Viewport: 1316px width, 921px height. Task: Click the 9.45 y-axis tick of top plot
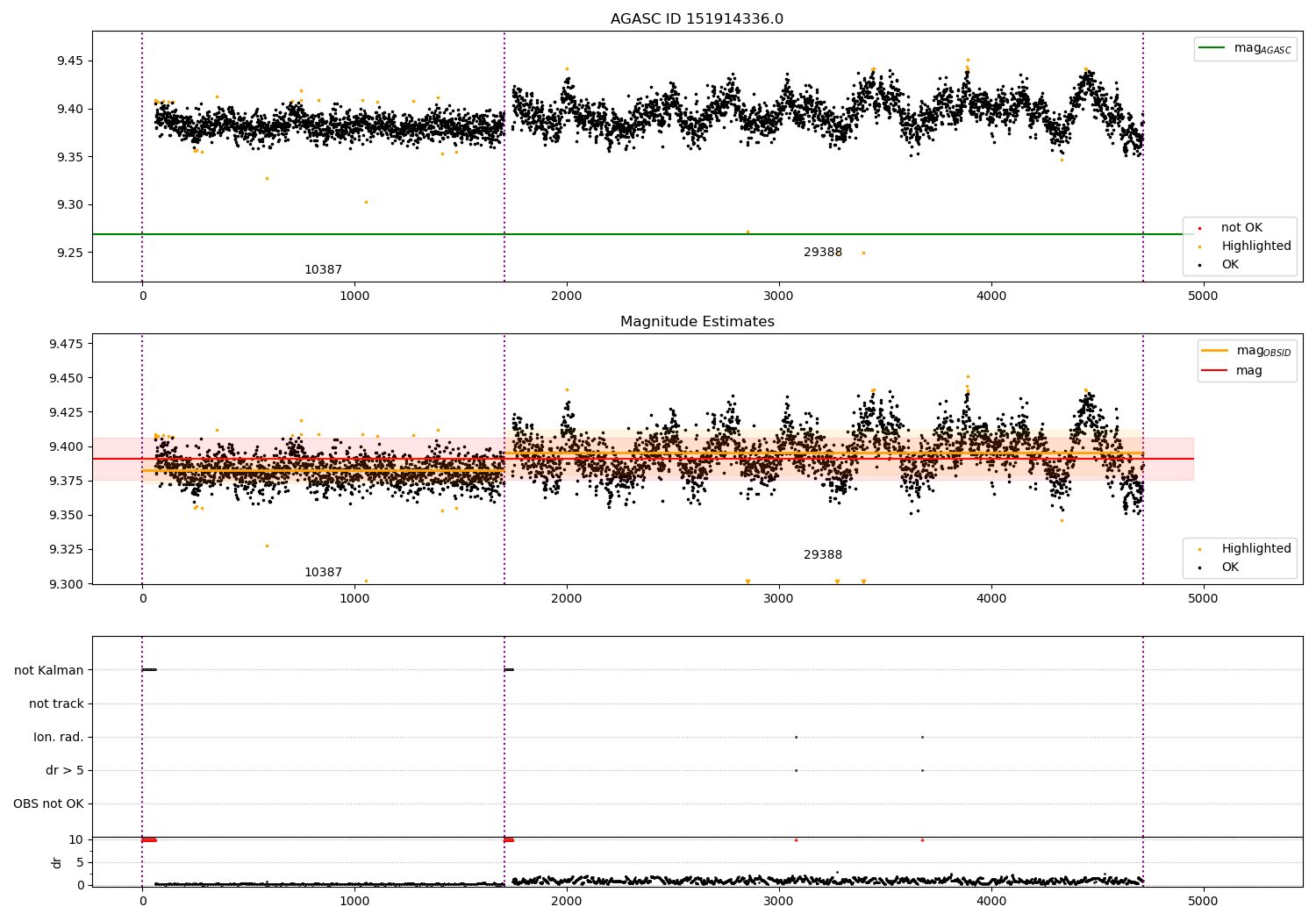(x=70, y=61)
